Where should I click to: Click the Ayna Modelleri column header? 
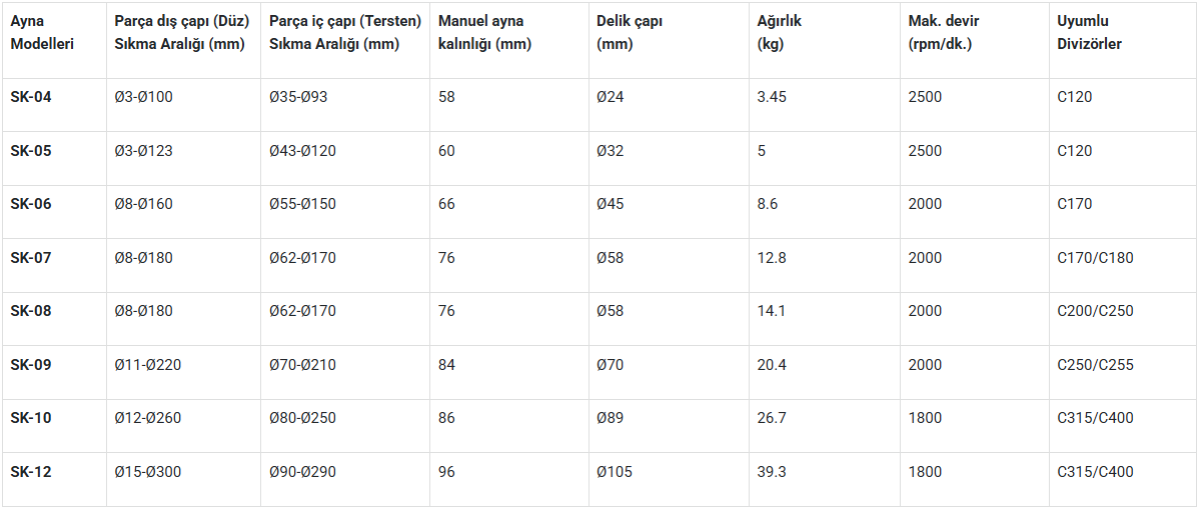[42, 33]
